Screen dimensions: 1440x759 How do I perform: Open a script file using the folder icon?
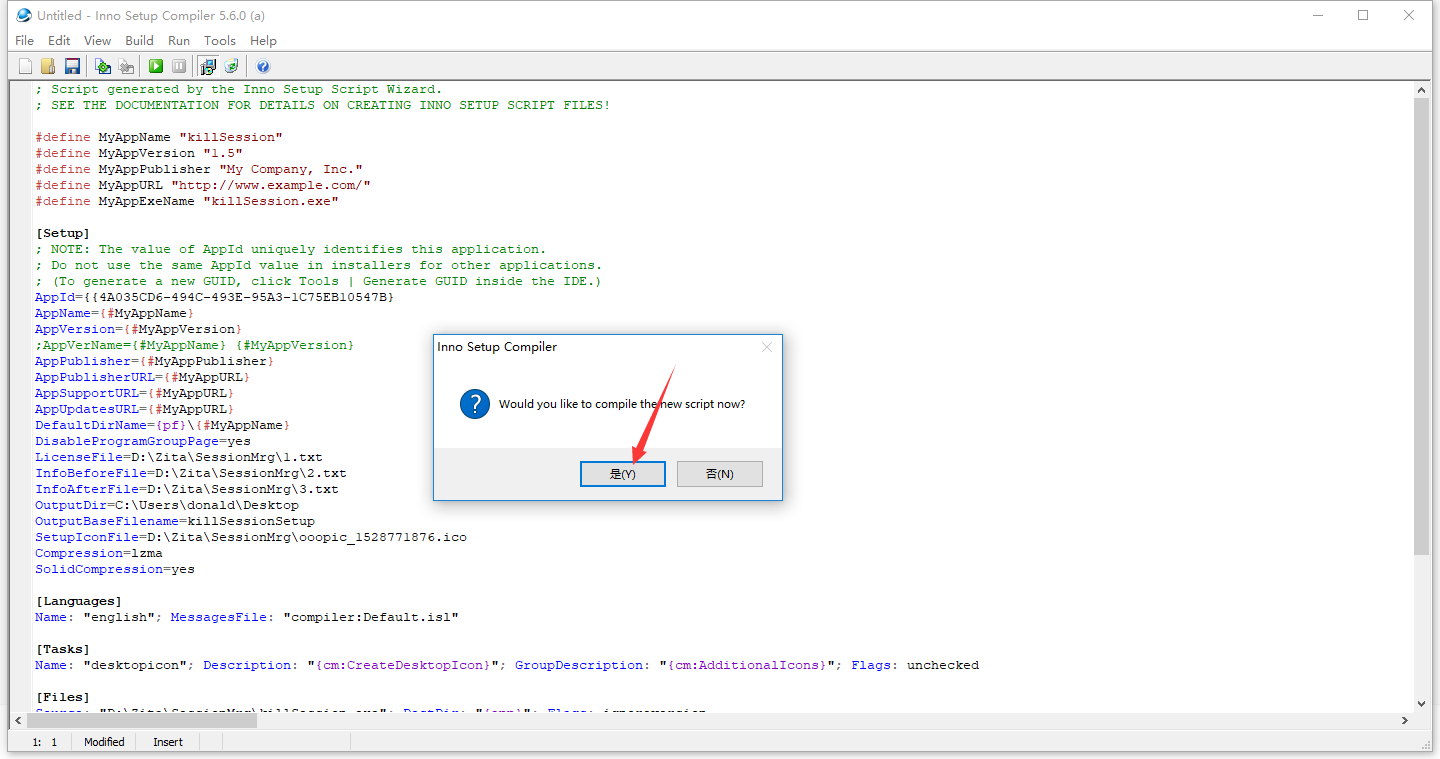[48, 66]
